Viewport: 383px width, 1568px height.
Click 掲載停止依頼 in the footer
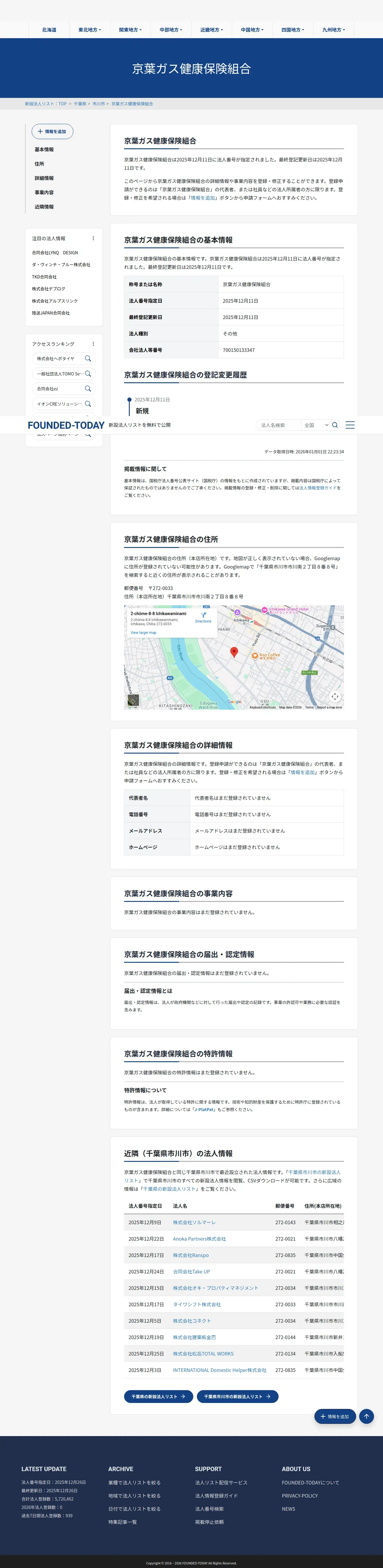point(209,1522)
